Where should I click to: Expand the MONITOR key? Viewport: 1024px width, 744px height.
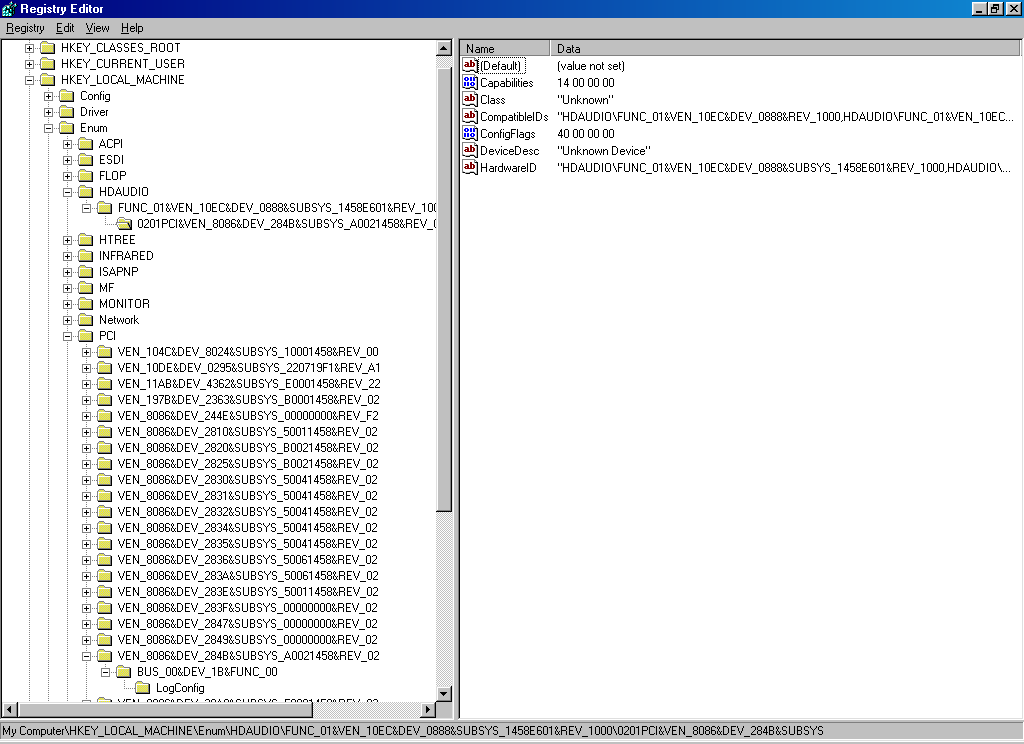coord(67,304)
